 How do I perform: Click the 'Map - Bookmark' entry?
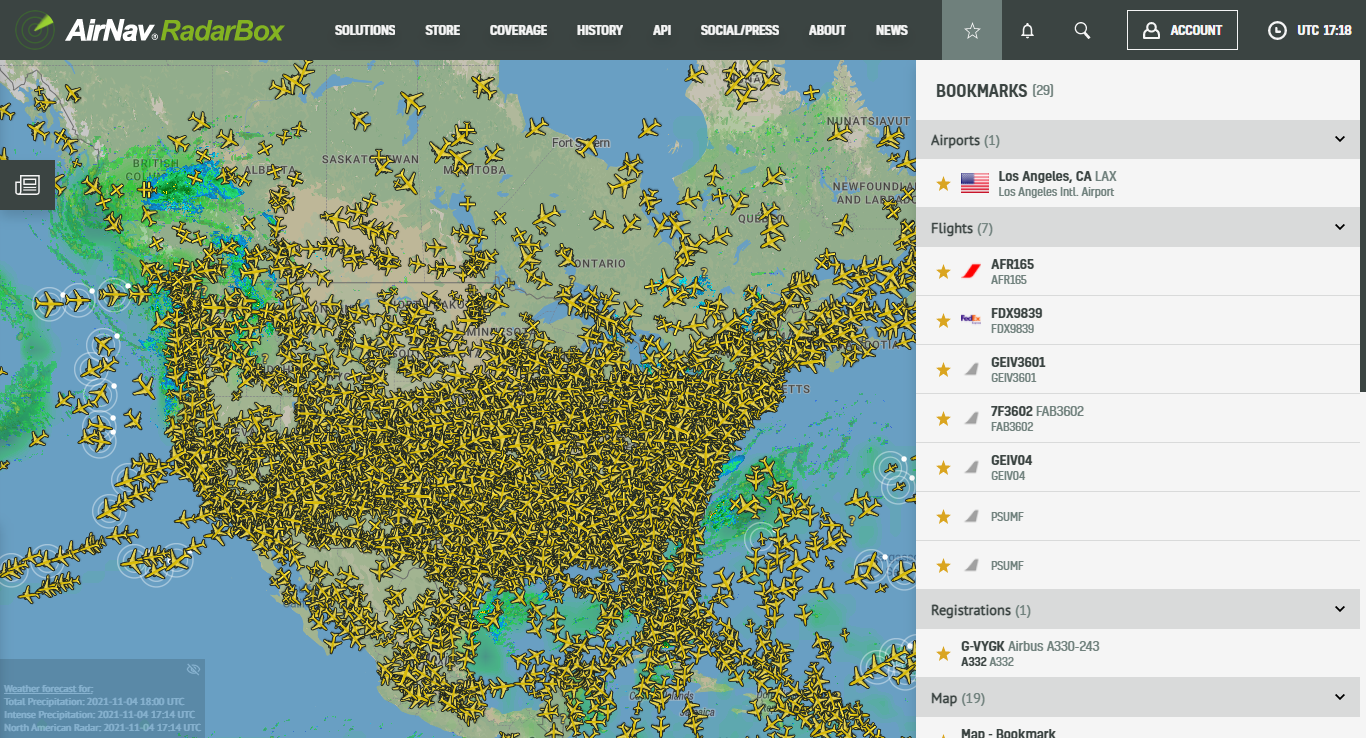[1008, 733]
